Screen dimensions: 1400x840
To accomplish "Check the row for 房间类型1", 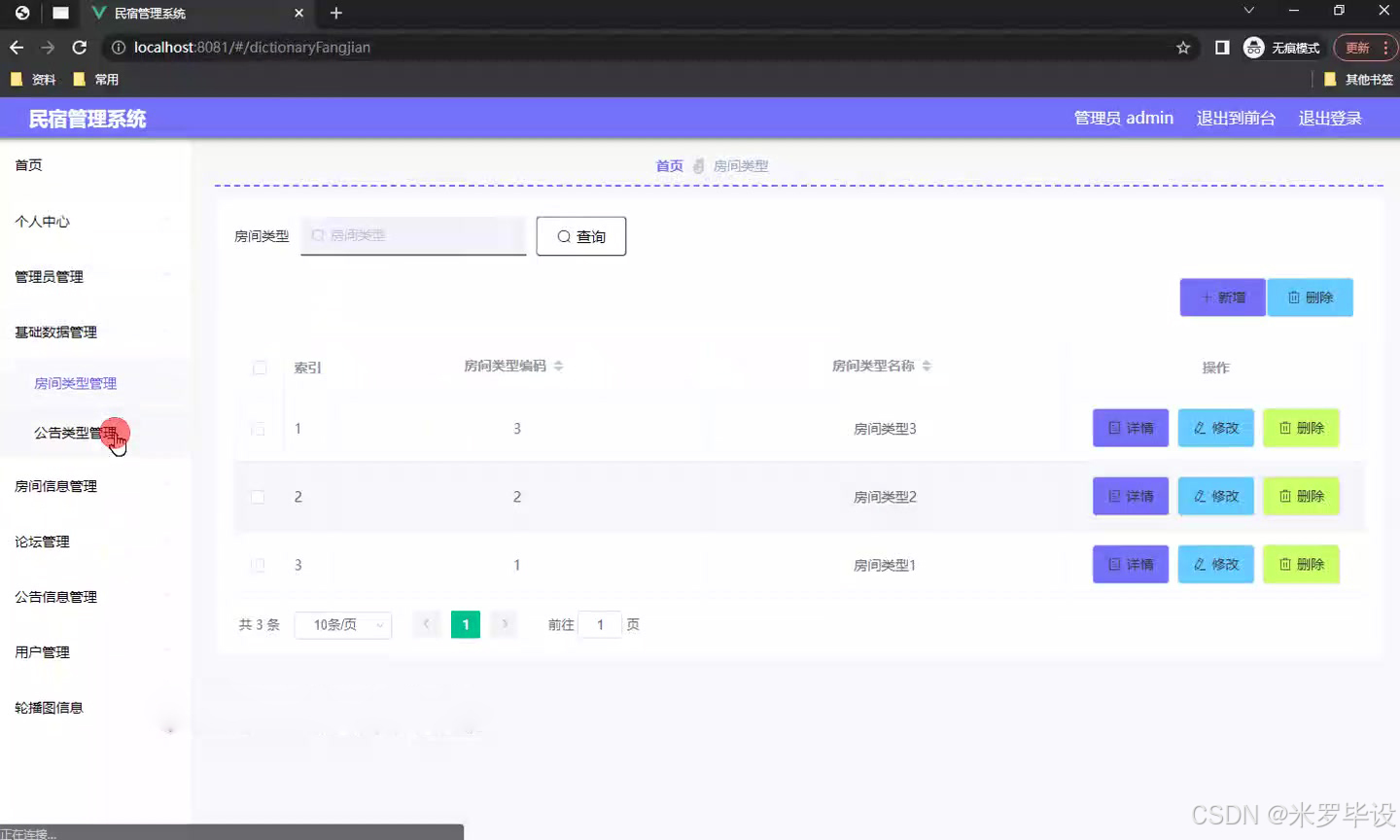I will pos(258,565).
